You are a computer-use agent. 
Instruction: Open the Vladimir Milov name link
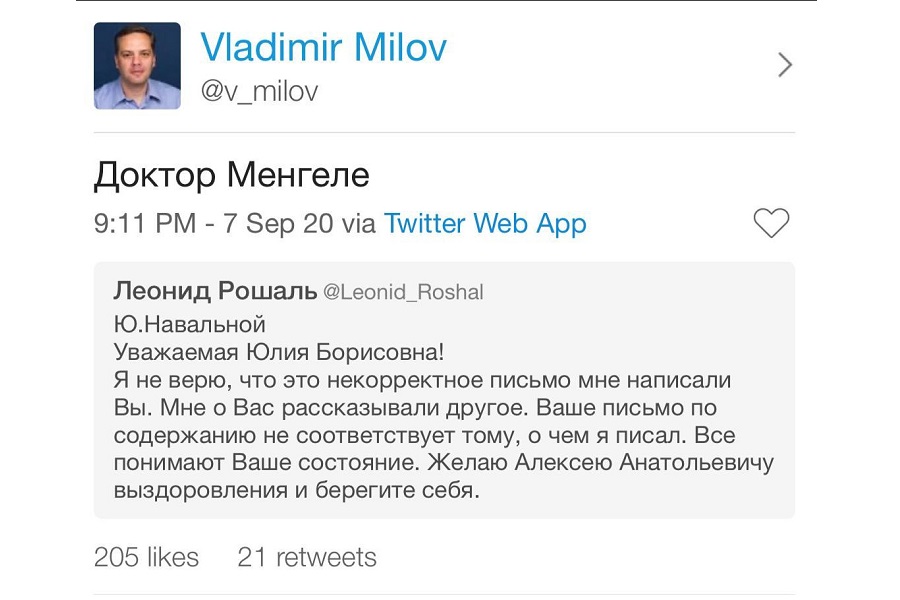323,47
